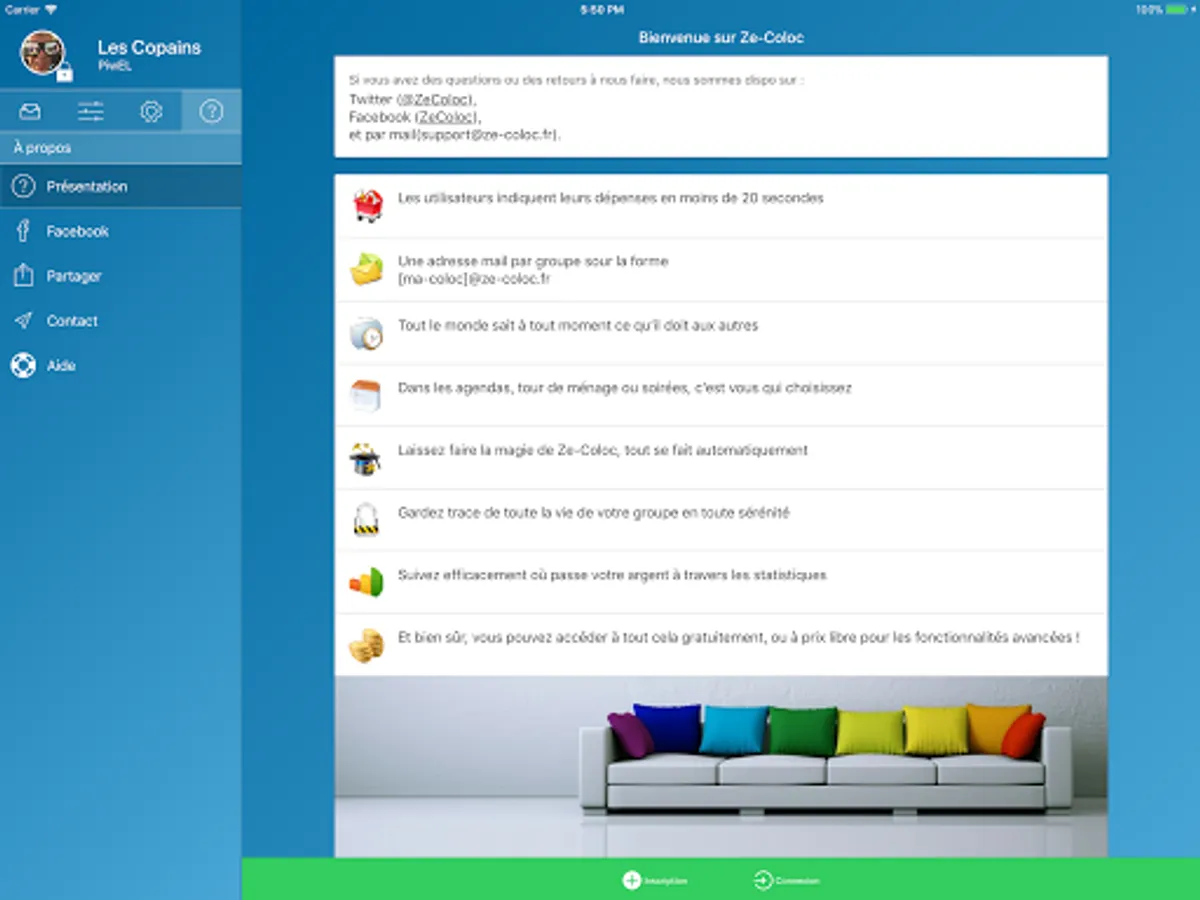Click the plus icon for Inscription
This screenshot has width=1200, height=900.
point(632,880)
